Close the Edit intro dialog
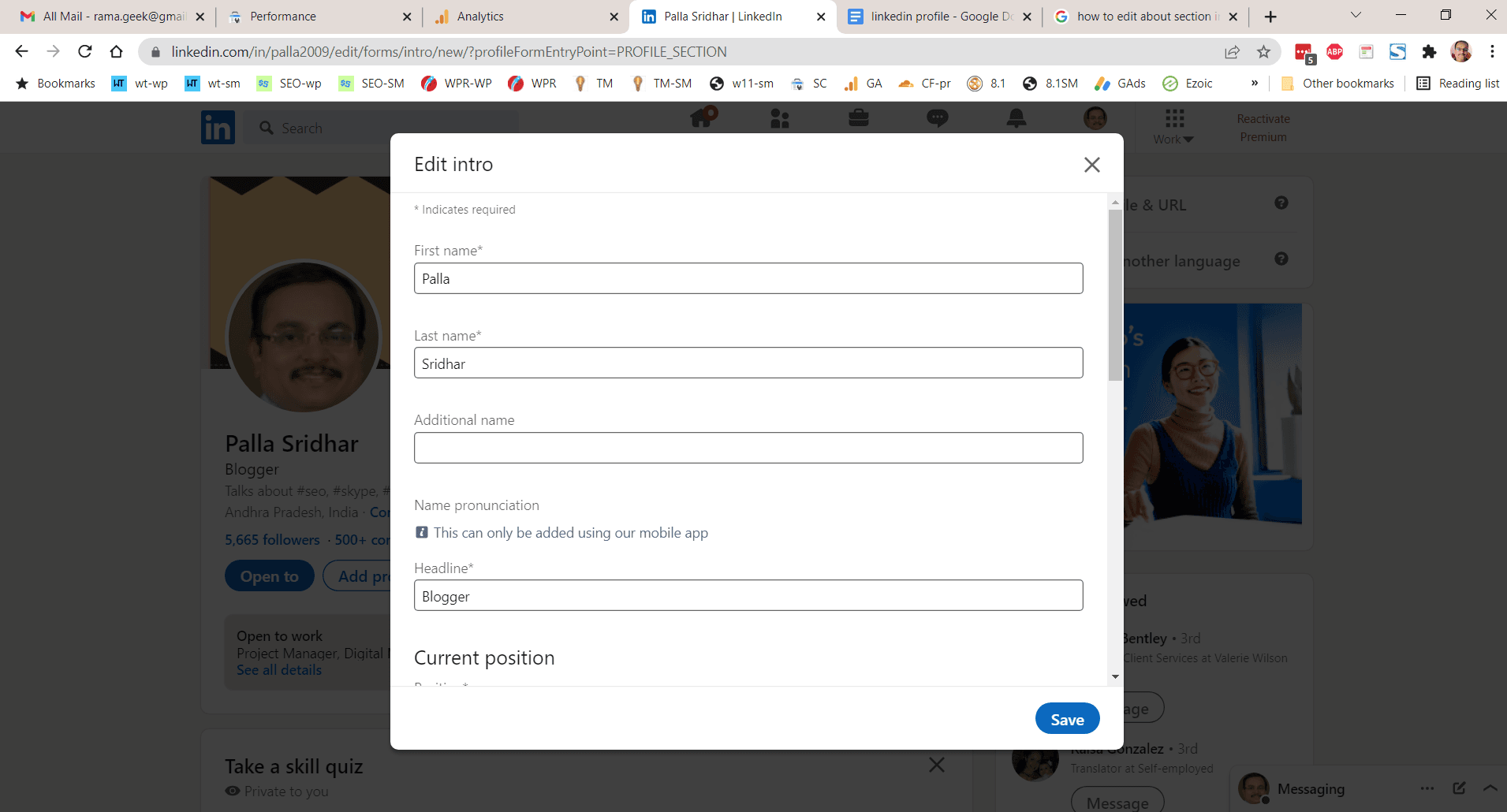Viewport: 1507px width, 812px height. coord(1091,165)
